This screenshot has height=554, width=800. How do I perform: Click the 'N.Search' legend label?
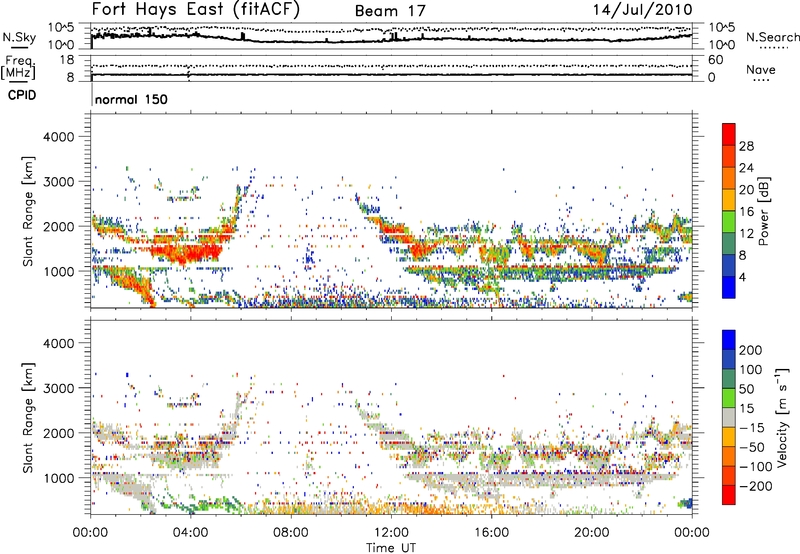[x=772, y=37]
